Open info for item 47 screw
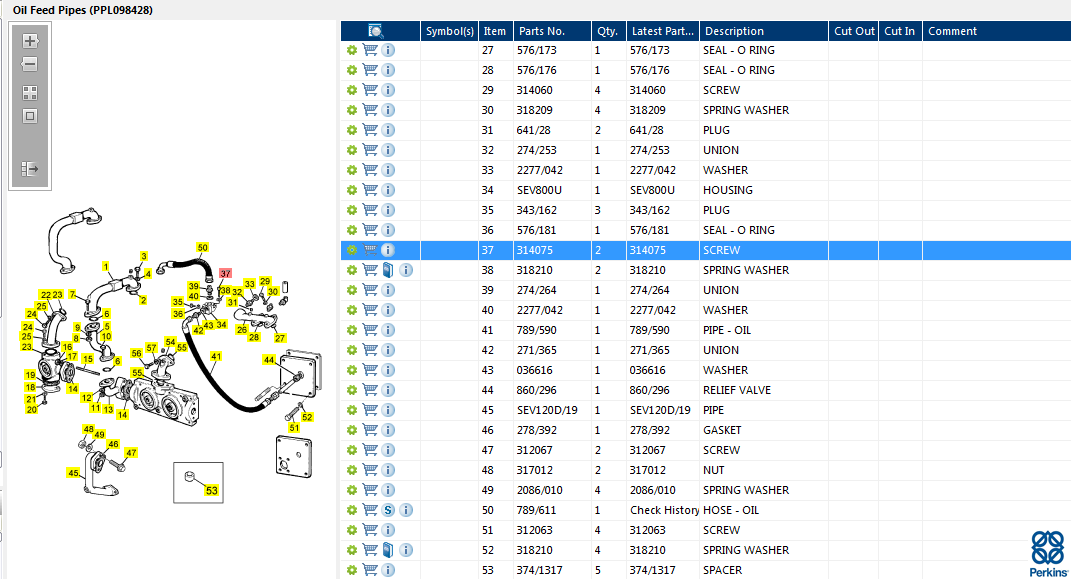The image size is (1071, 579). click(x=388, y=450)
